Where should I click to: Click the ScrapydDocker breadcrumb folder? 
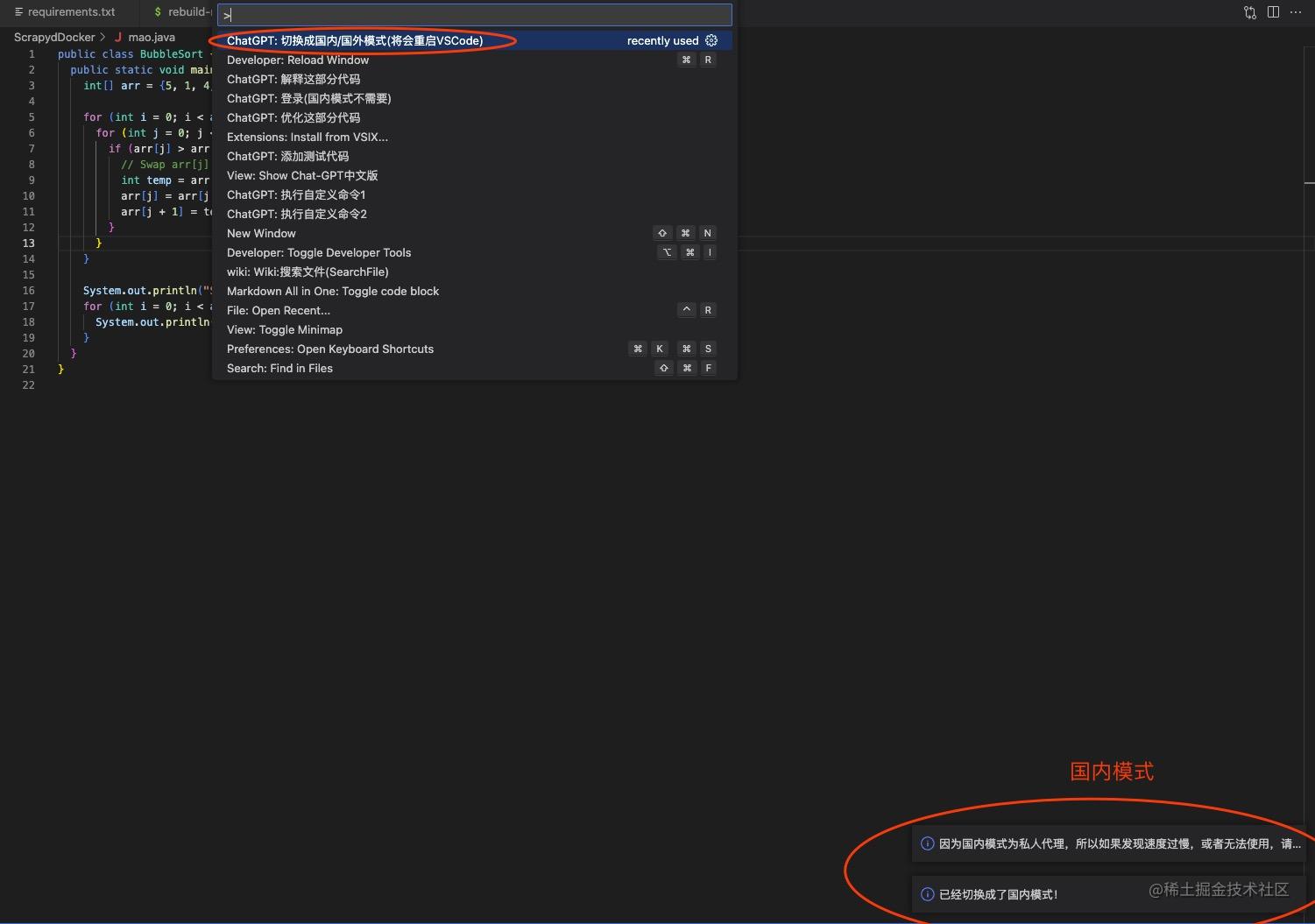coord(54,37)
